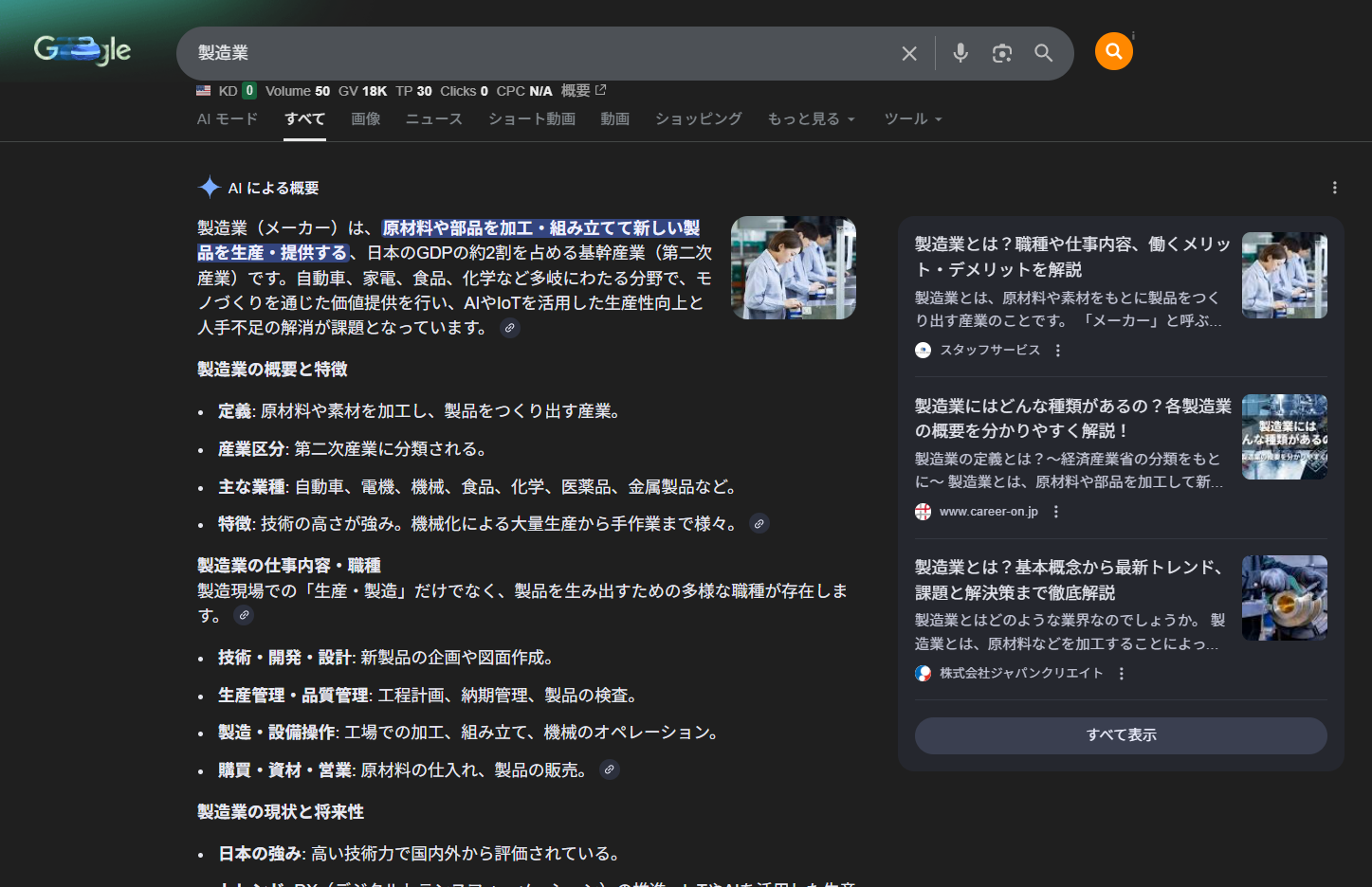Clear the search query with the X icon
1372x887 pixels.
pos(908,53)
